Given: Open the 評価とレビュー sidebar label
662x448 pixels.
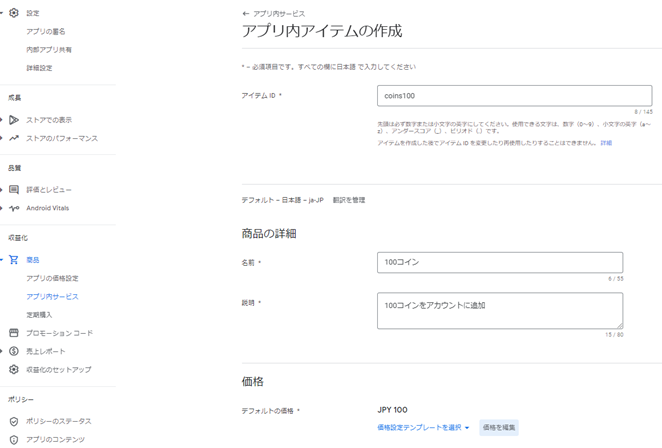Looking at the screenshot, I should 49,190.
